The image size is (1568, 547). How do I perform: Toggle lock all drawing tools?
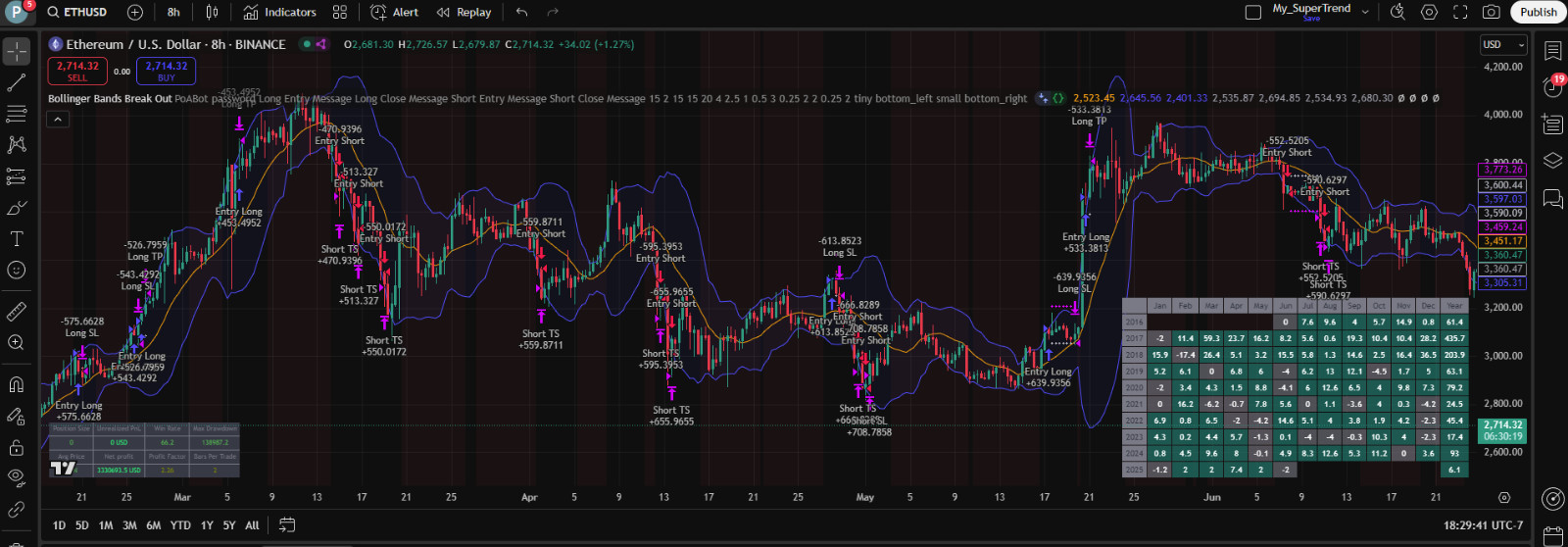17,447
